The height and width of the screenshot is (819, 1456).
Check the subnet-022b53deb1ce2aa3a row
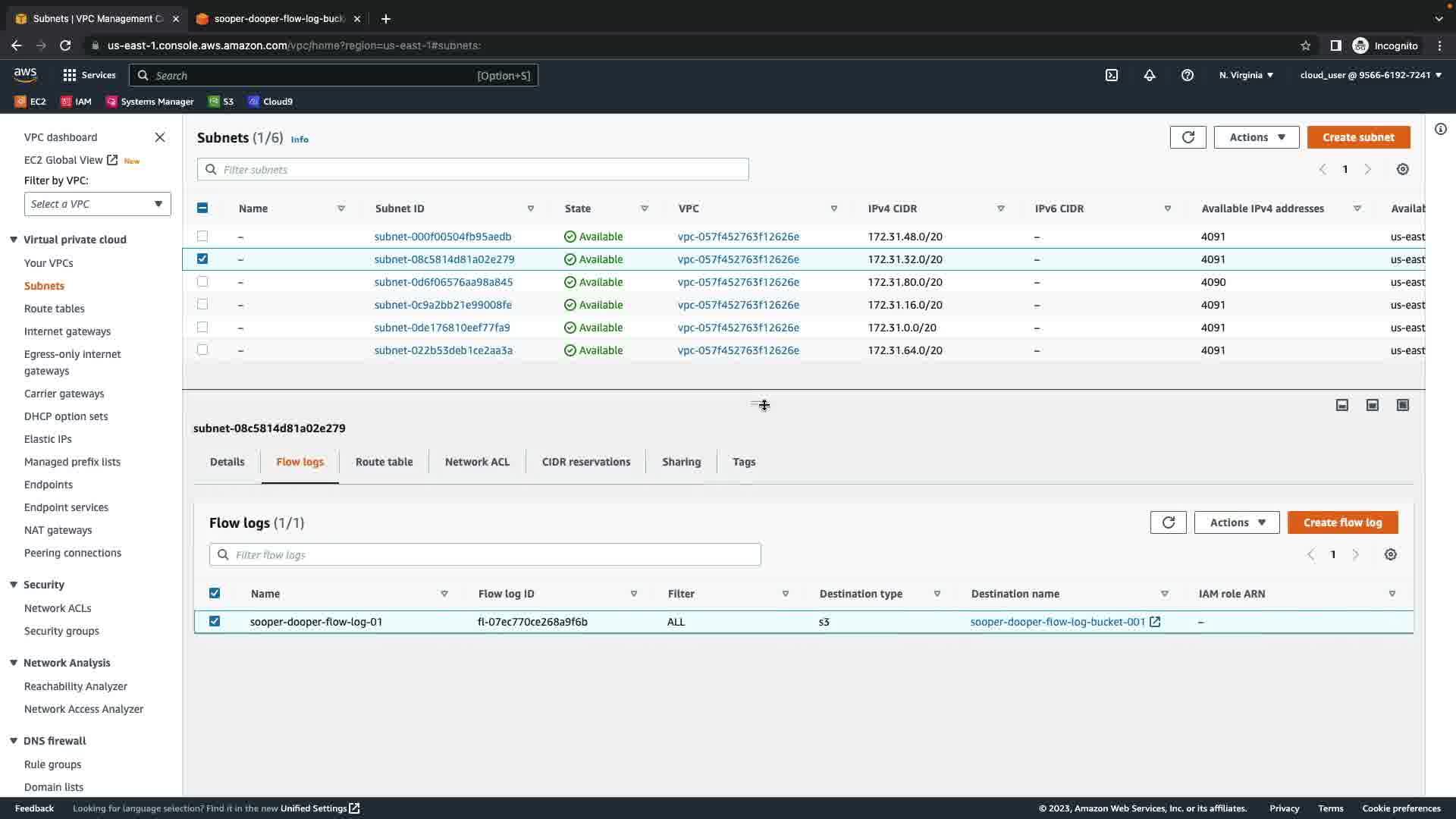[202, 350]
